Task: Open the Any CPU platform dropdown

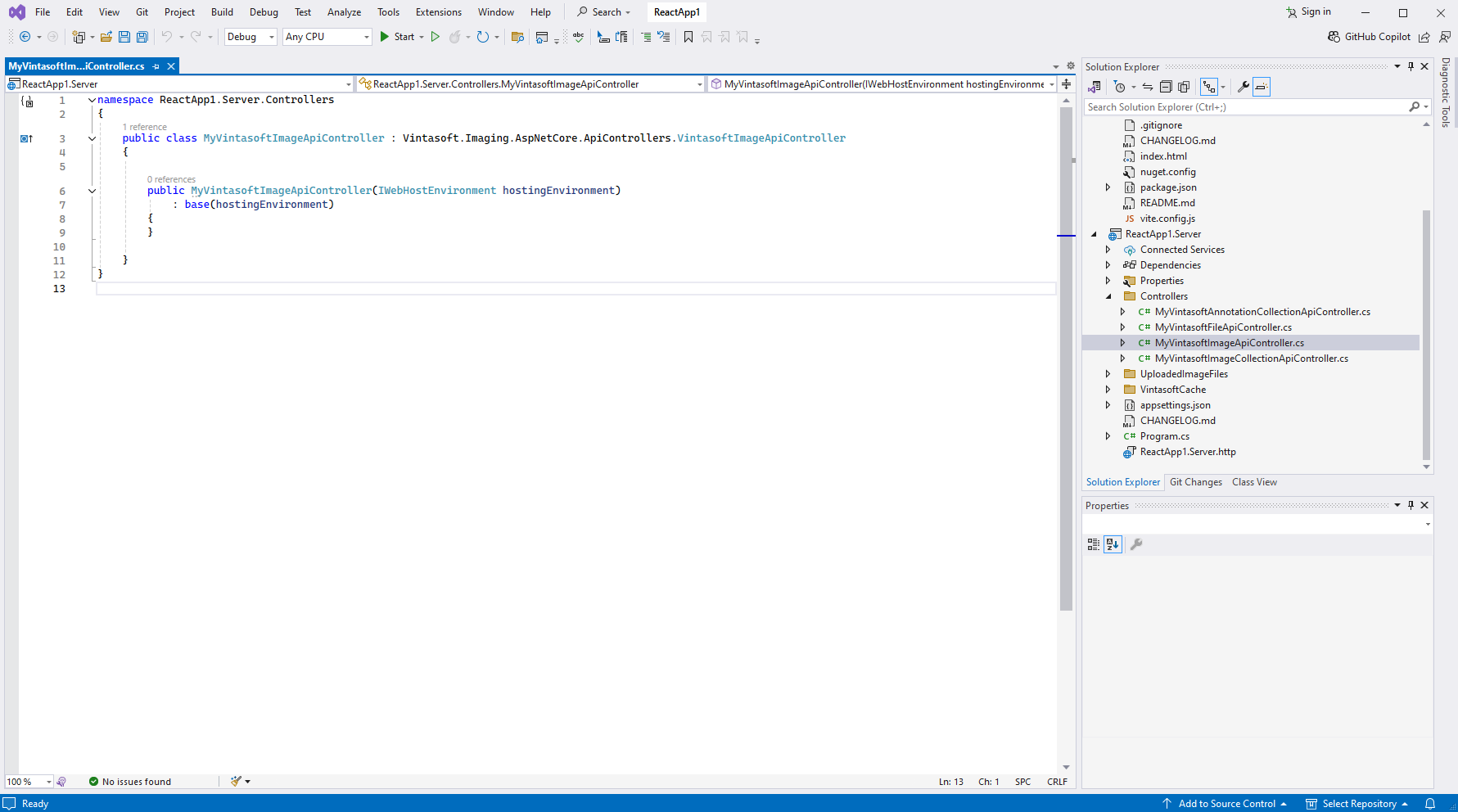Action: point(327,37)
